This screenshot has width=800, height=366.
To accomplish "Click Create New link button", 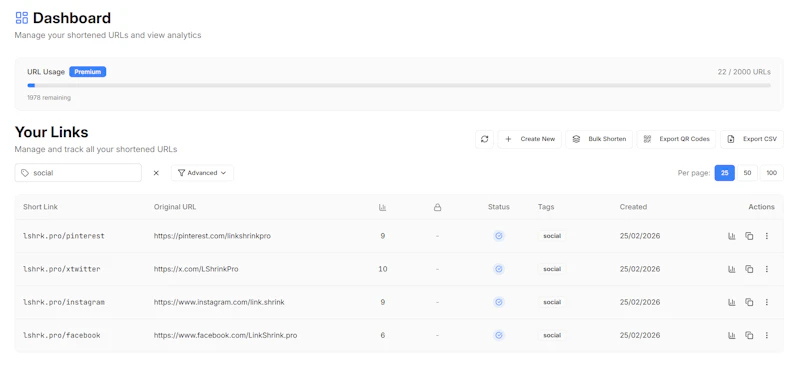I will (x=530, y=139).
